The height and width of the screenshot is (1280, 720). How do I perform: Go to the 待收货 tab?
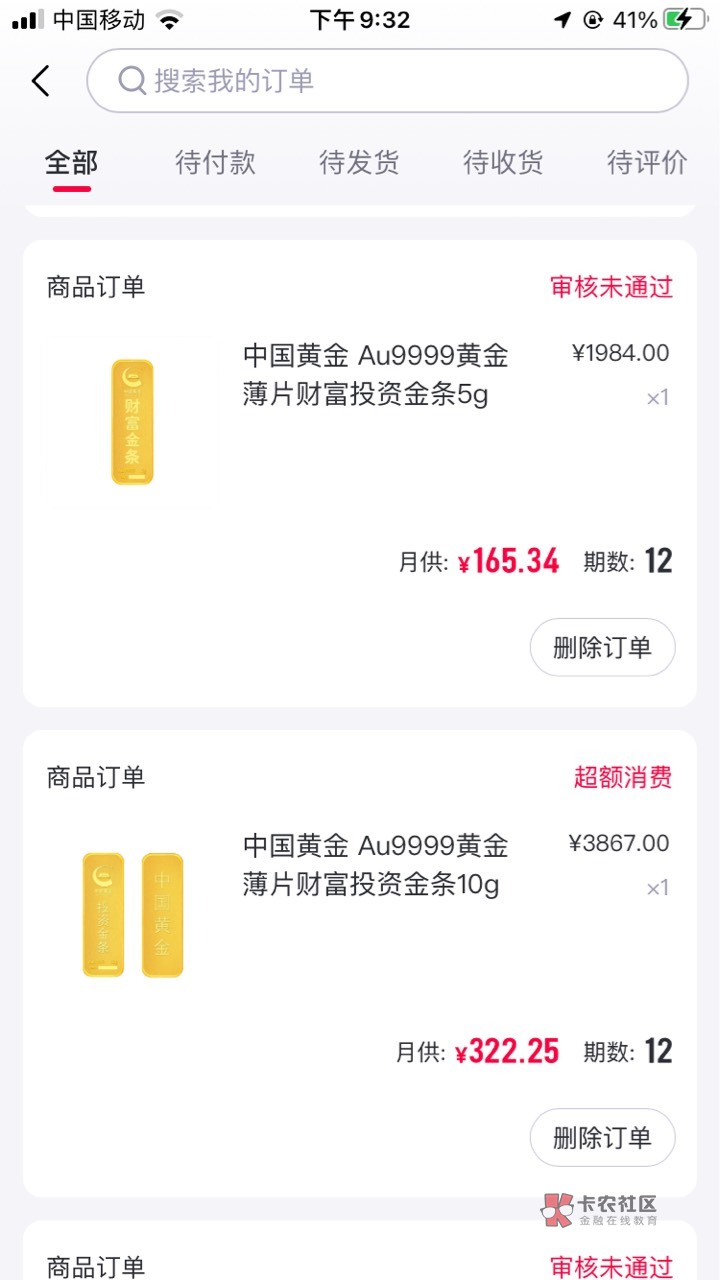(503, 163)
